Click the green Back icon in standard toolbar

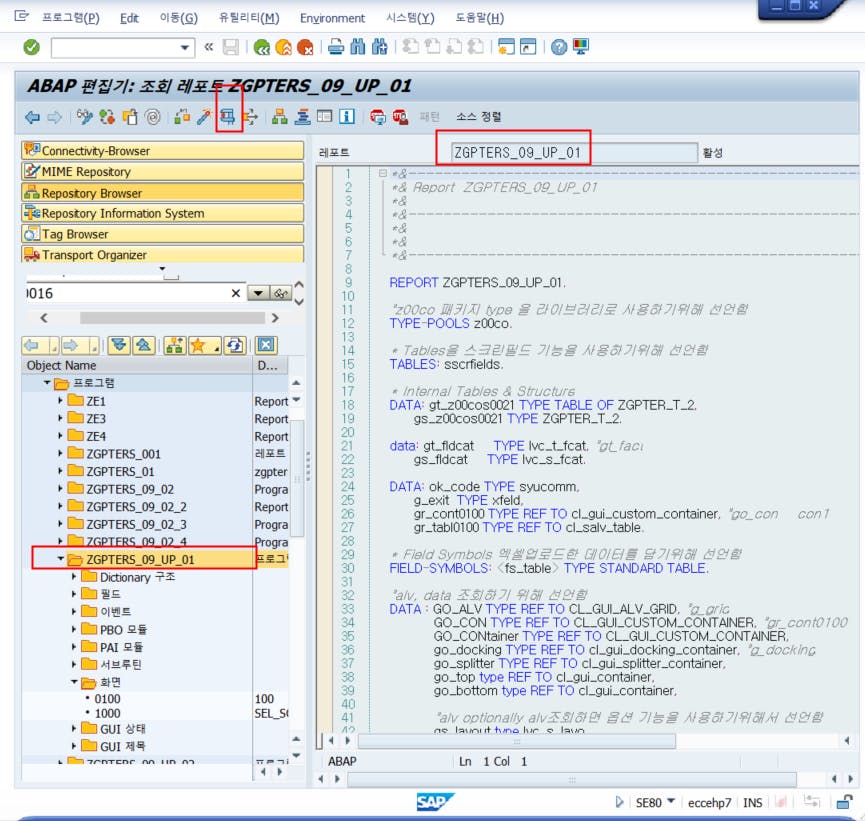click(x=262, y=47)
